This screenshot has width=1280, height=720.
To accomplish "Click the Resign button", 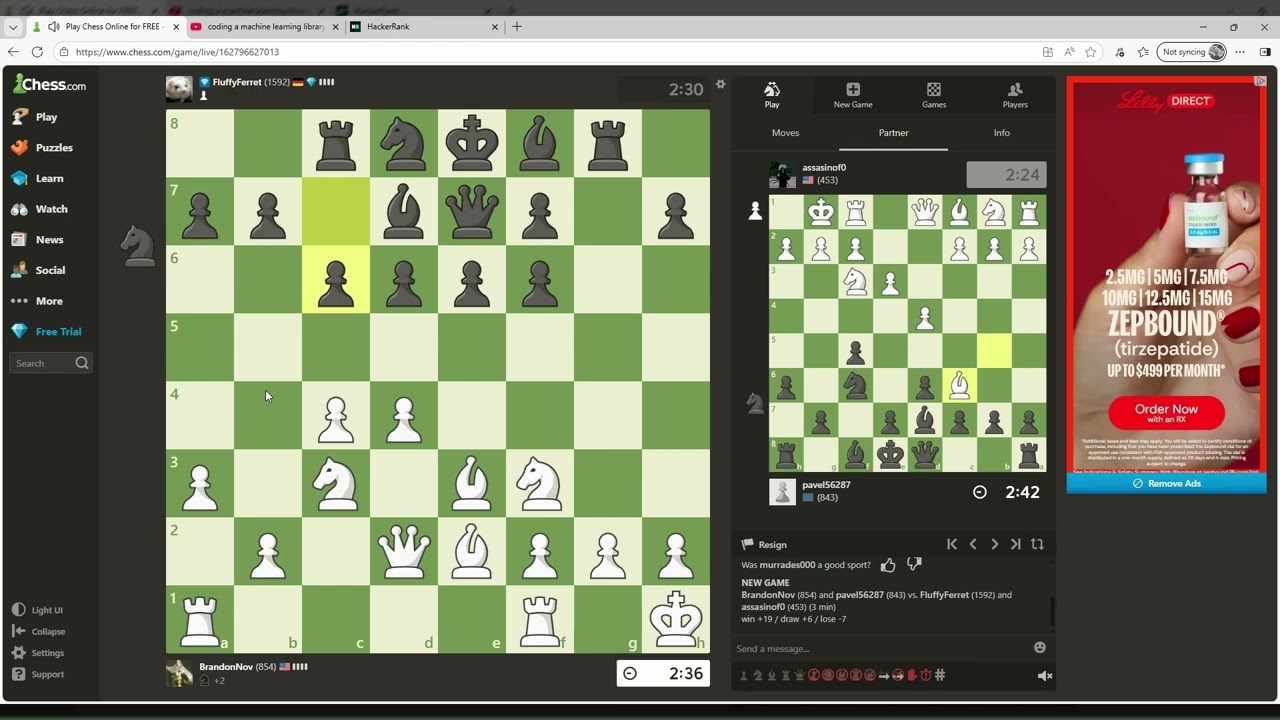I will [764, 545].
